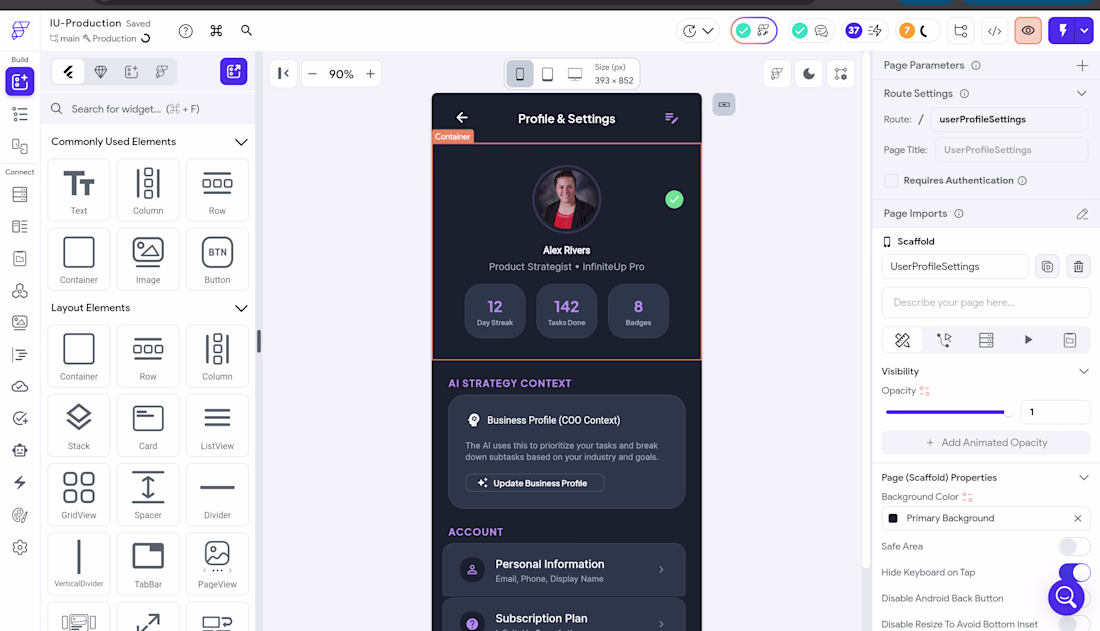The image size is (1100, 631).
Task: Click back arrow in Profile & Settings
Action: pos(462,117)
